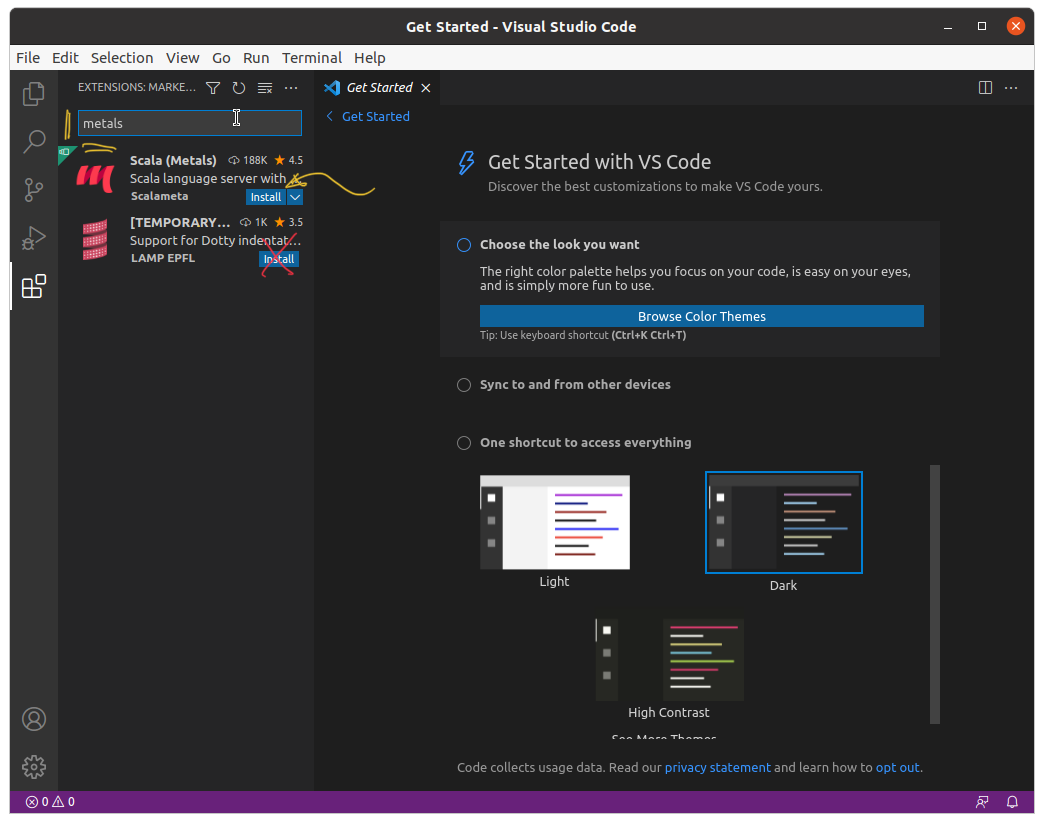Screen dimensions: 1044x823
Task: Select 'Sync to and from other devices' step
Action: click(x=574, y=385)
